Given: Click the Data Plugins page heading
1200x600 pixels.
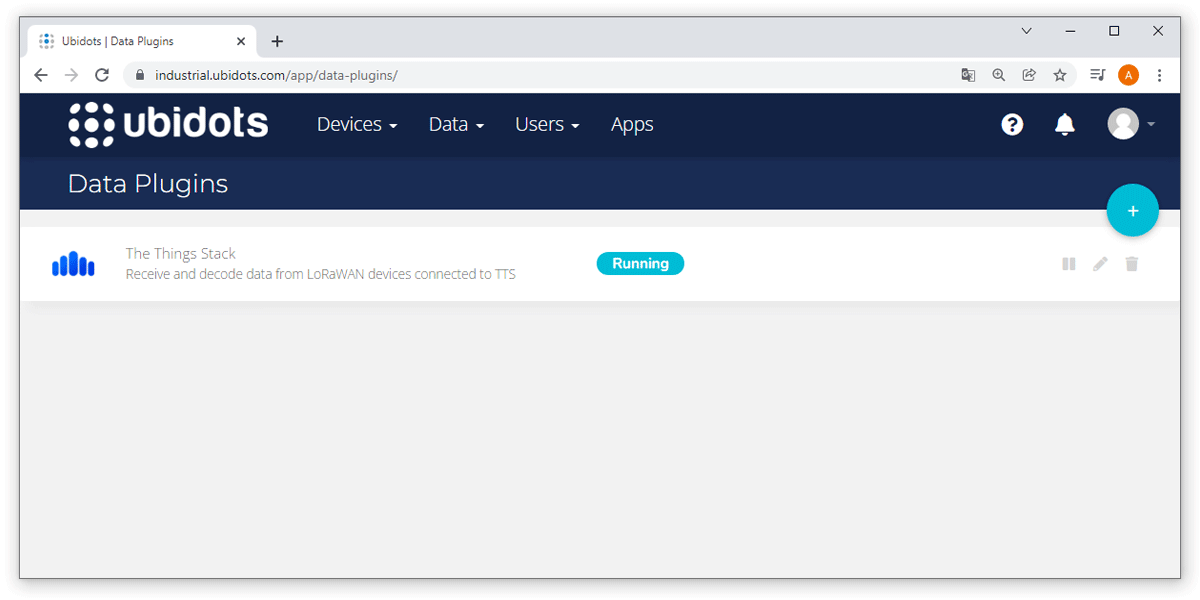Looking at the screenshot, I should pos(148,184).
